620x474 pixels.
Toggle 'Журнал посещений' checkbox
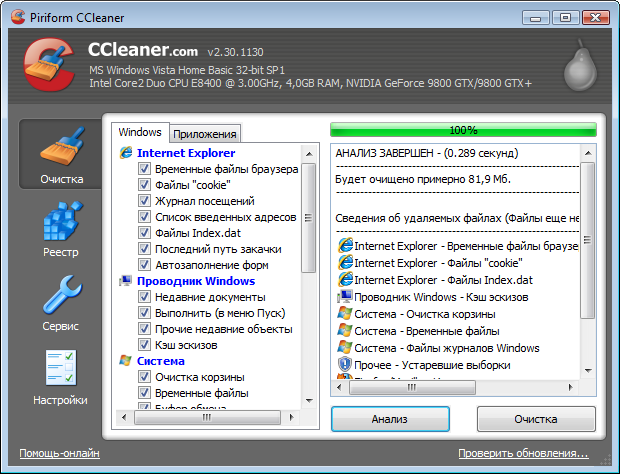tap(144, 201)
